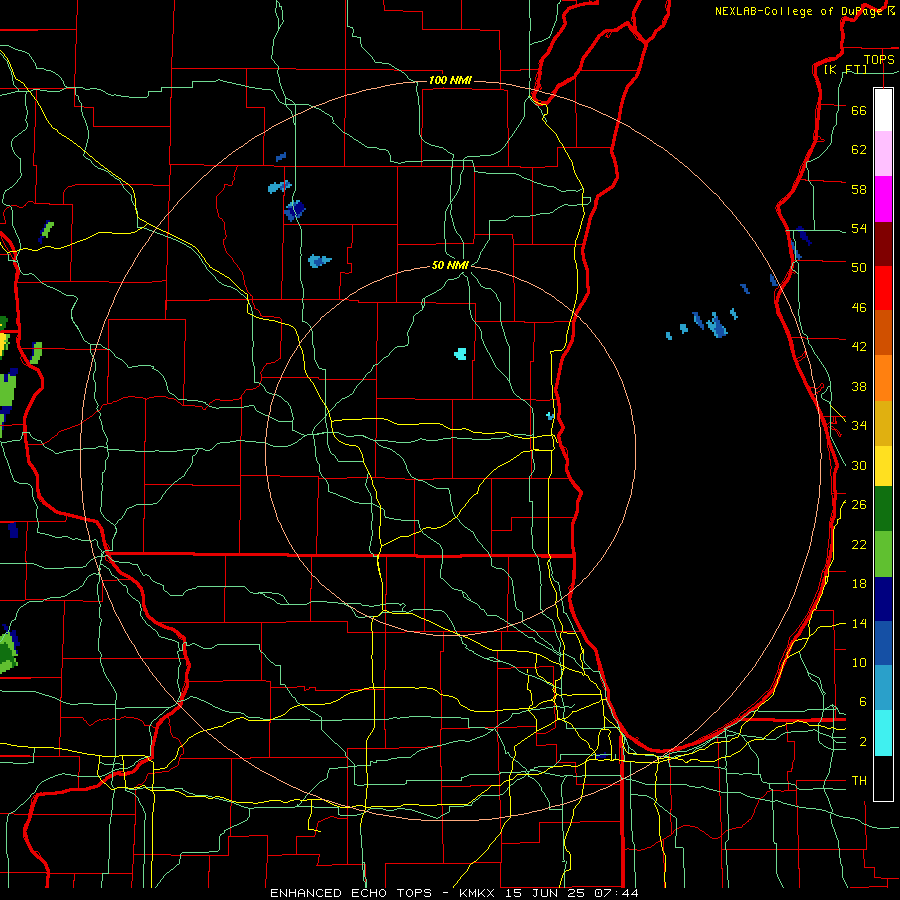Select the light blue legend swatch

click(x=883, y=688)
